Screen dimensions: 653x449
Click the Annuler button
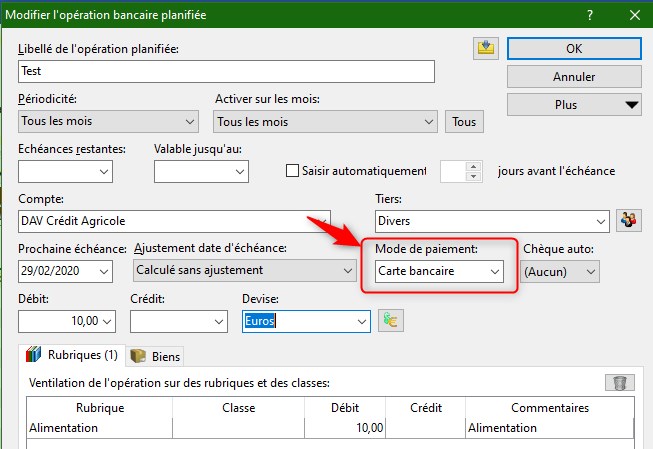coord(573,77)
